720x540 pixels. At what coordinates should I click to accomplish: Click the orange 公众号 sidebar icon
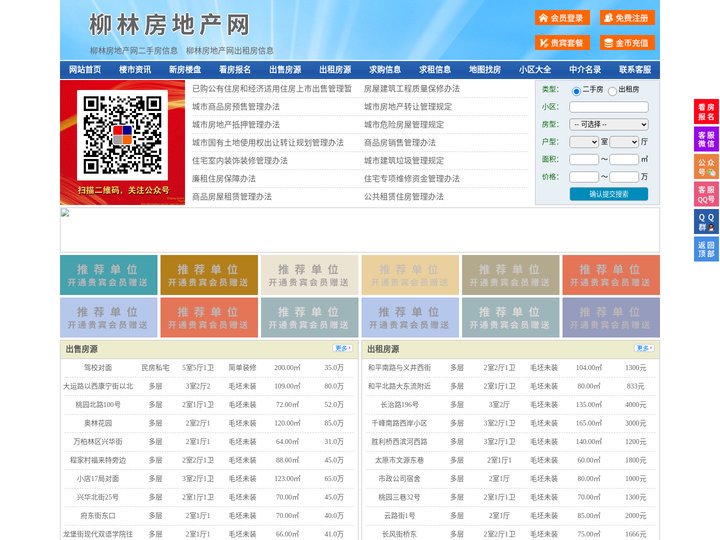[706, 167]
